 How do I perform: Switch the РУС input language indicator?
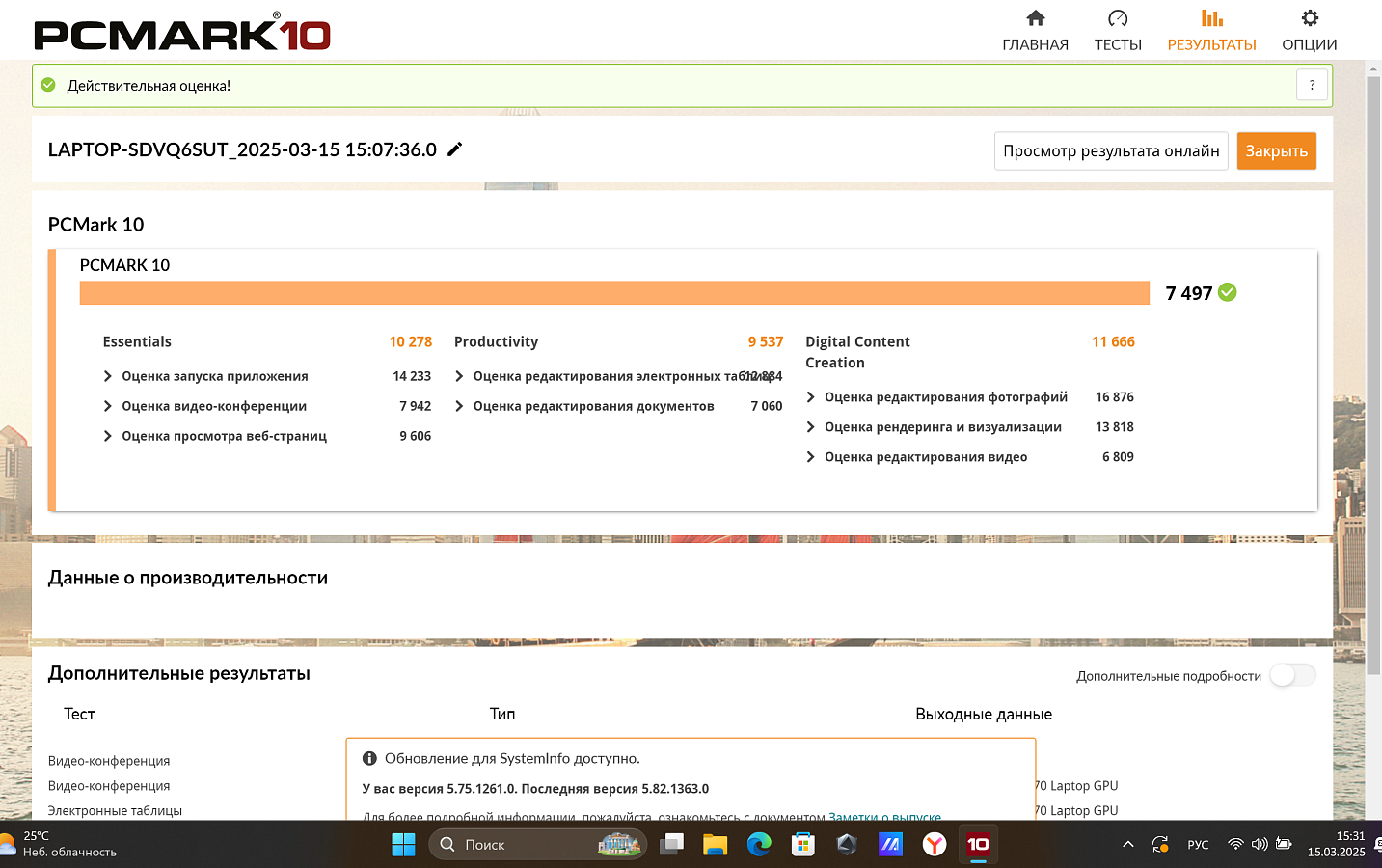point(1198,845)
